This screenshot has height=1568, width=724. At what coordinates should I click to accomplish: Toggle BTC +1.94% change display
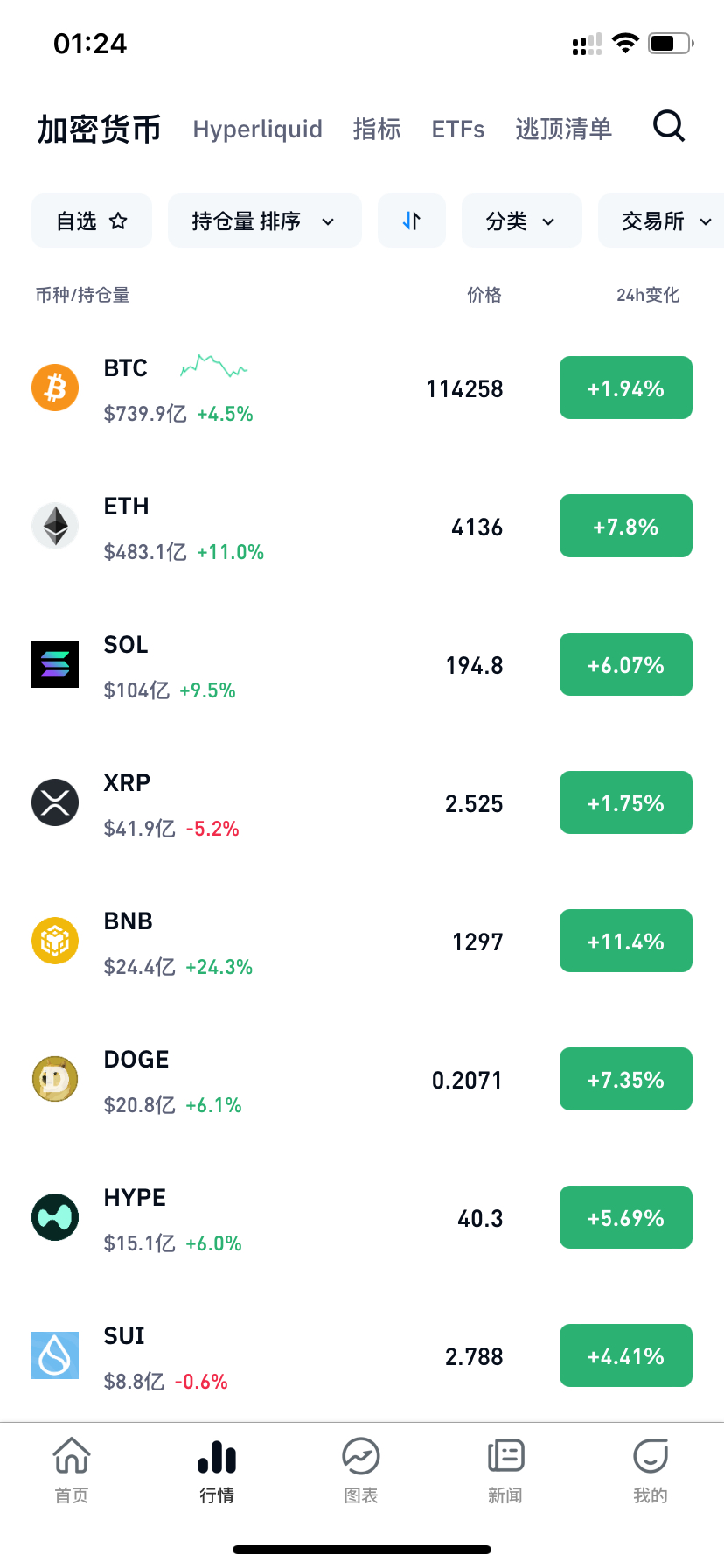click(x=626, y=388)
